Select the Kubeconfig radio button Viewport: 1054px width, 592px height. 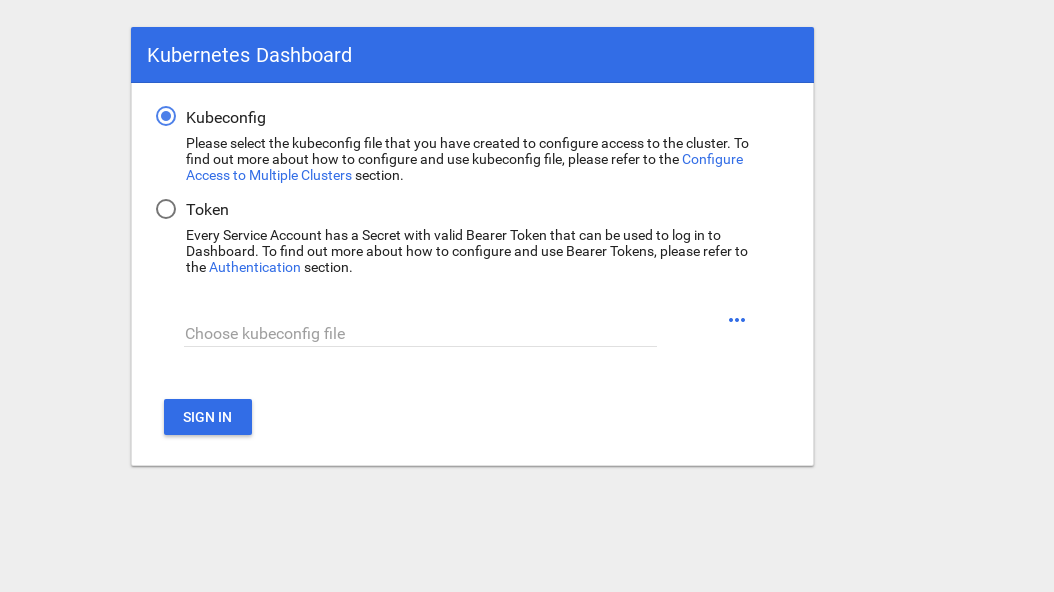[x=166, y=116]
